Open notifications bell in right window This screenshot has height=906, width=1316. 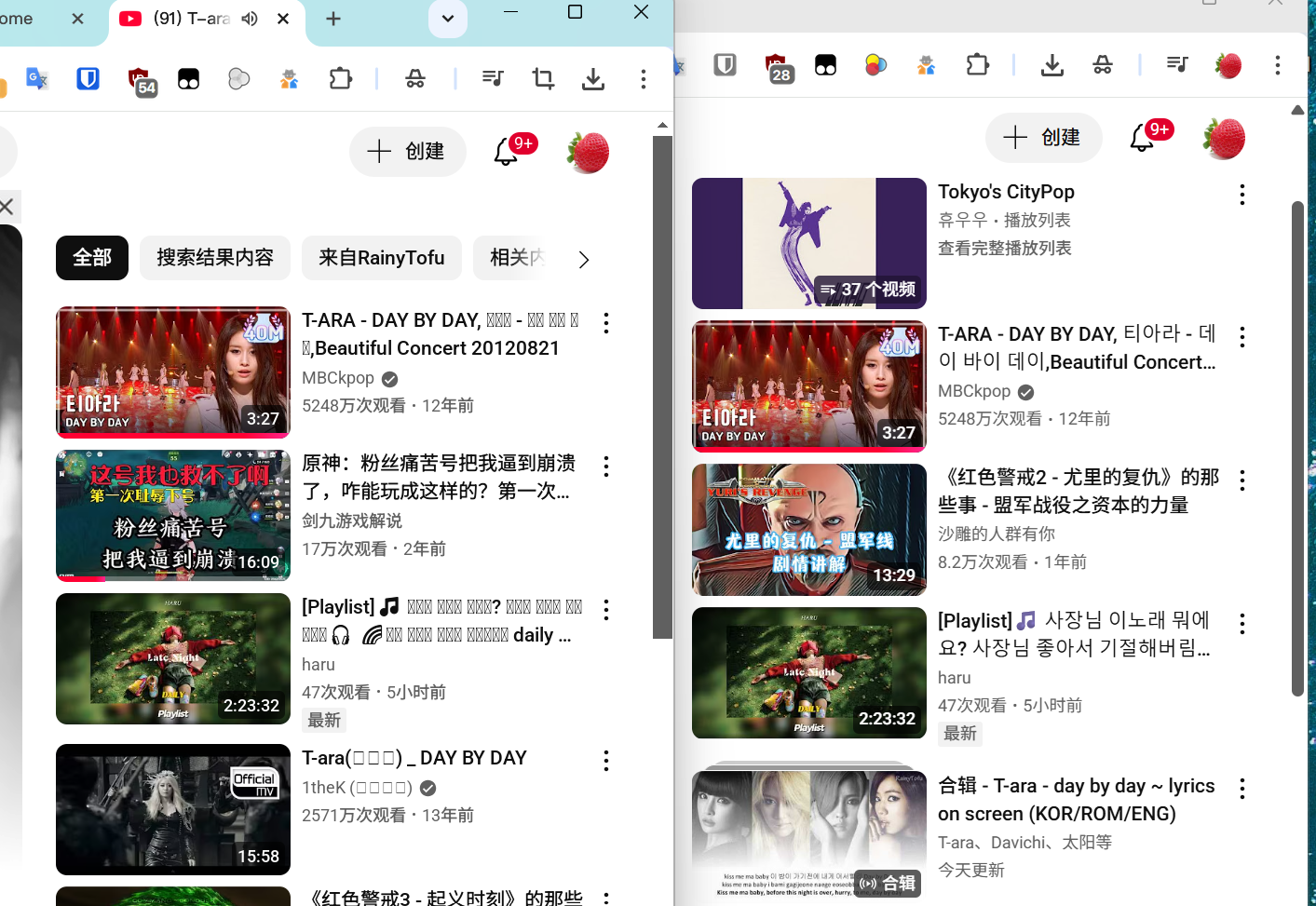(x=1141, y=138)
